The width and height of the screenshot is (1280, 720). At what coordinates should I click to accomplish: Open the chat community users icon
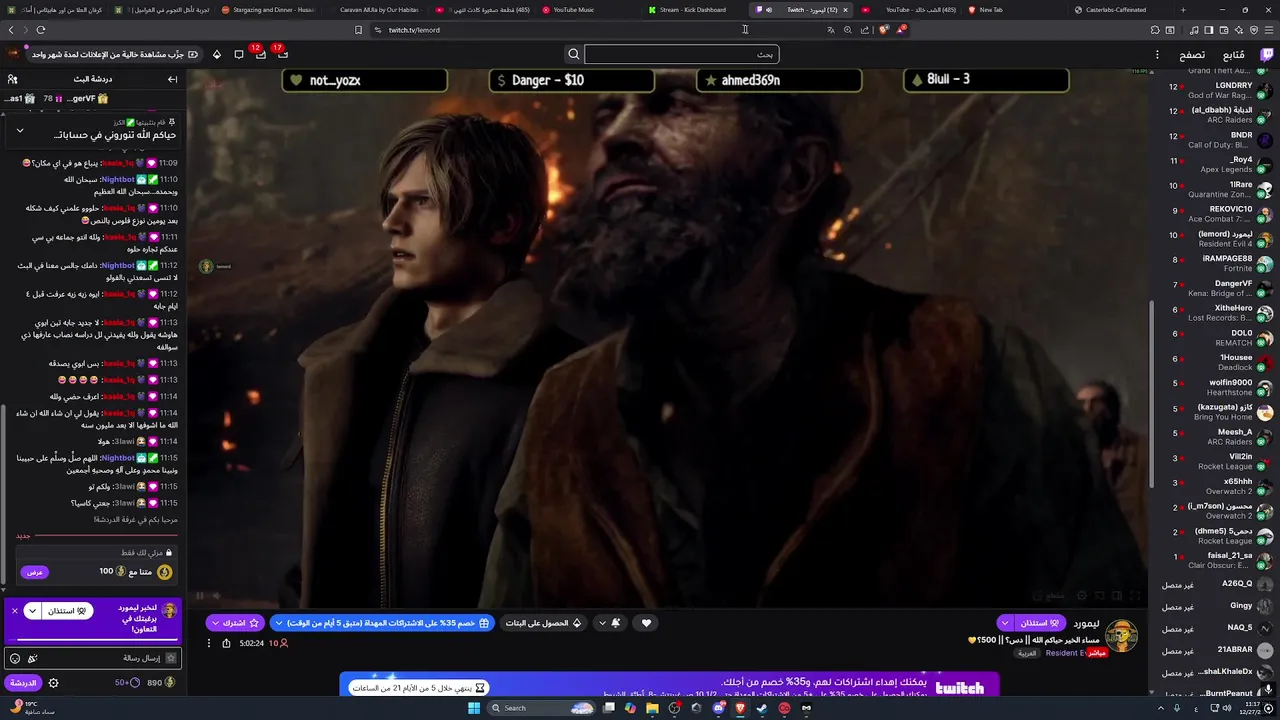13,79
